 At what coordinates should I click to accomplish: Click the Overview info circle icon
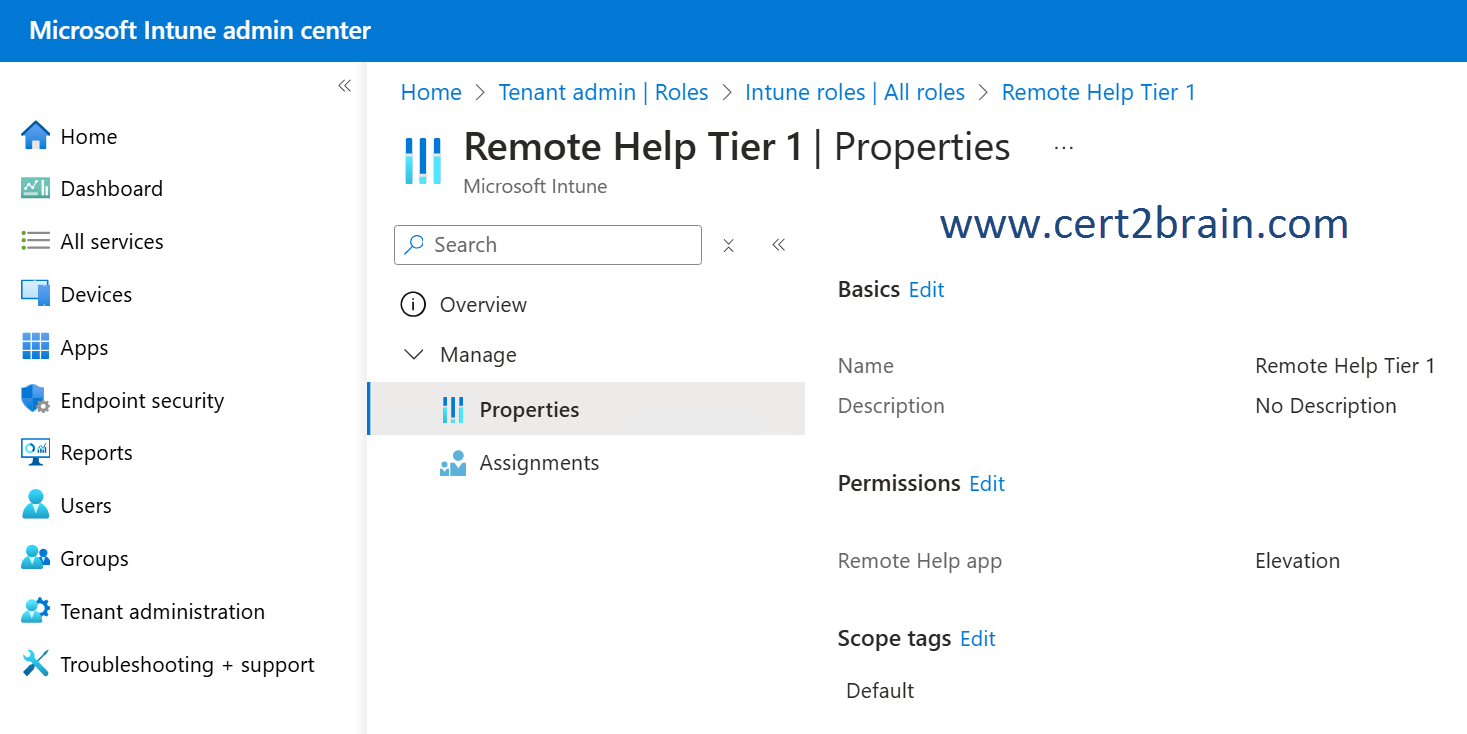point(413,304)
